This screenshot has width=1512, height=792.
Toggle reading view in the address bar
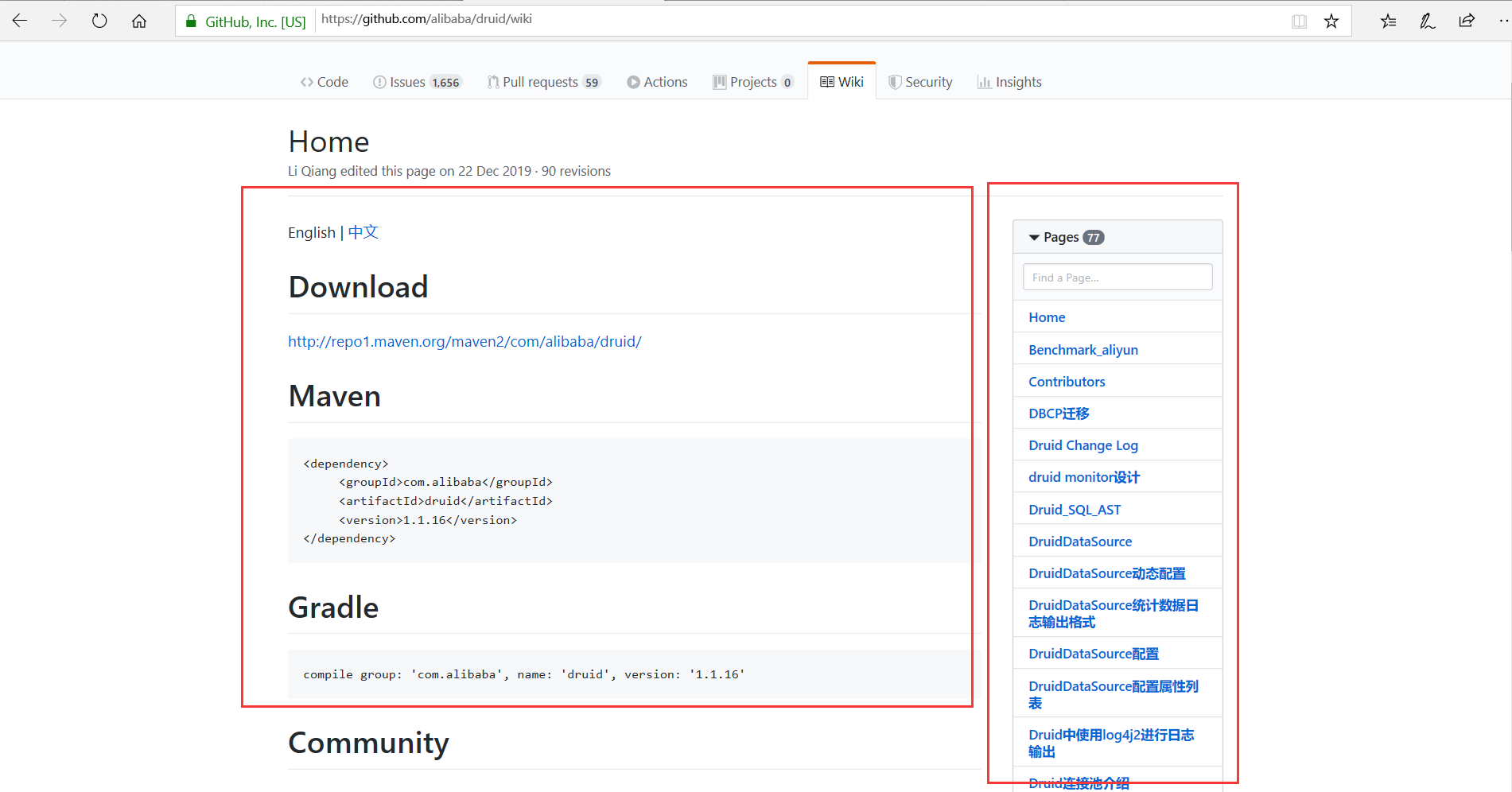click(x=1299, y=21)
